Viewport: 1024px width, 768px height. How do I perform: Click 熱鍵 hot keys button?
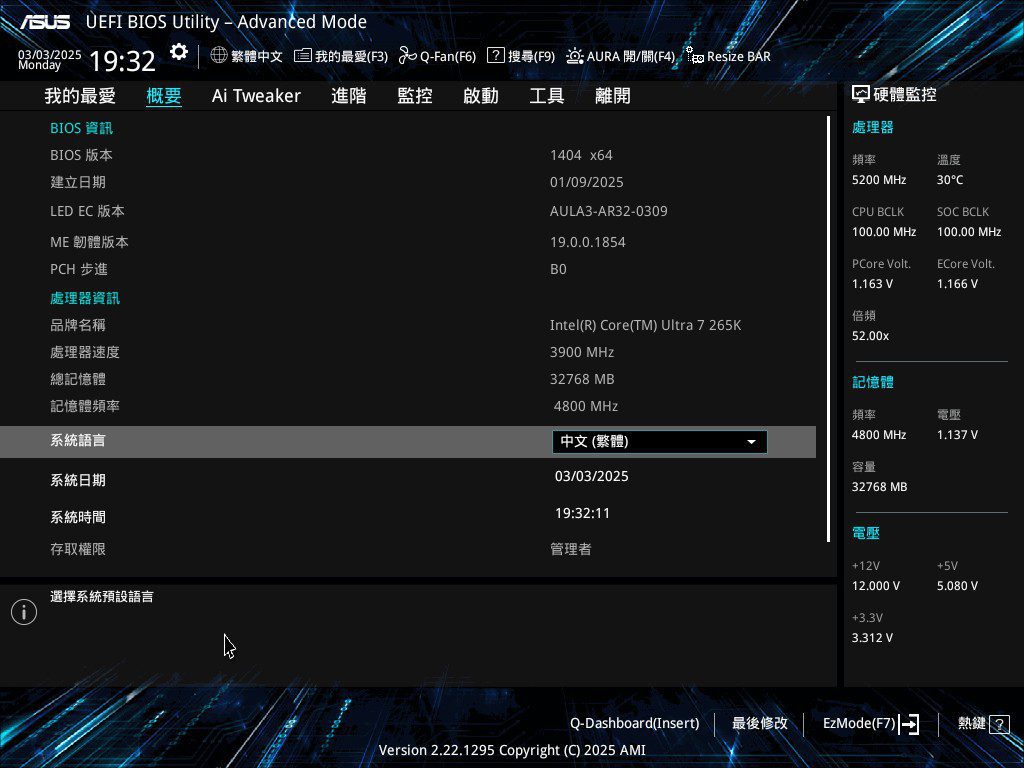point(984,724)
